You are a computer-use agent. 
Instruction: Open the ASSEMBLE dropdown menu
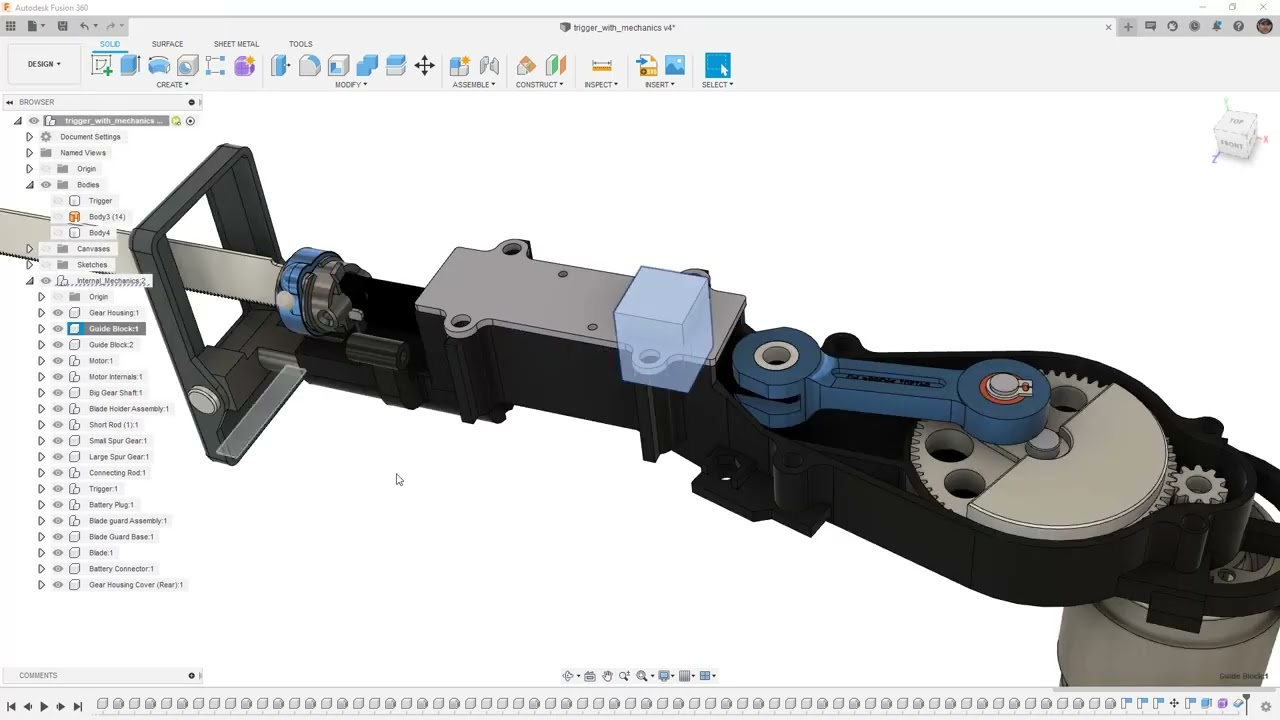click(474, 85)
